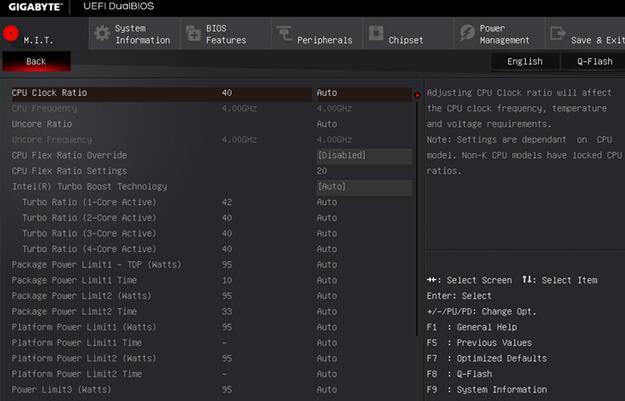
Task: Click the F5 Previous Values help line
Action: click(479, 343)
